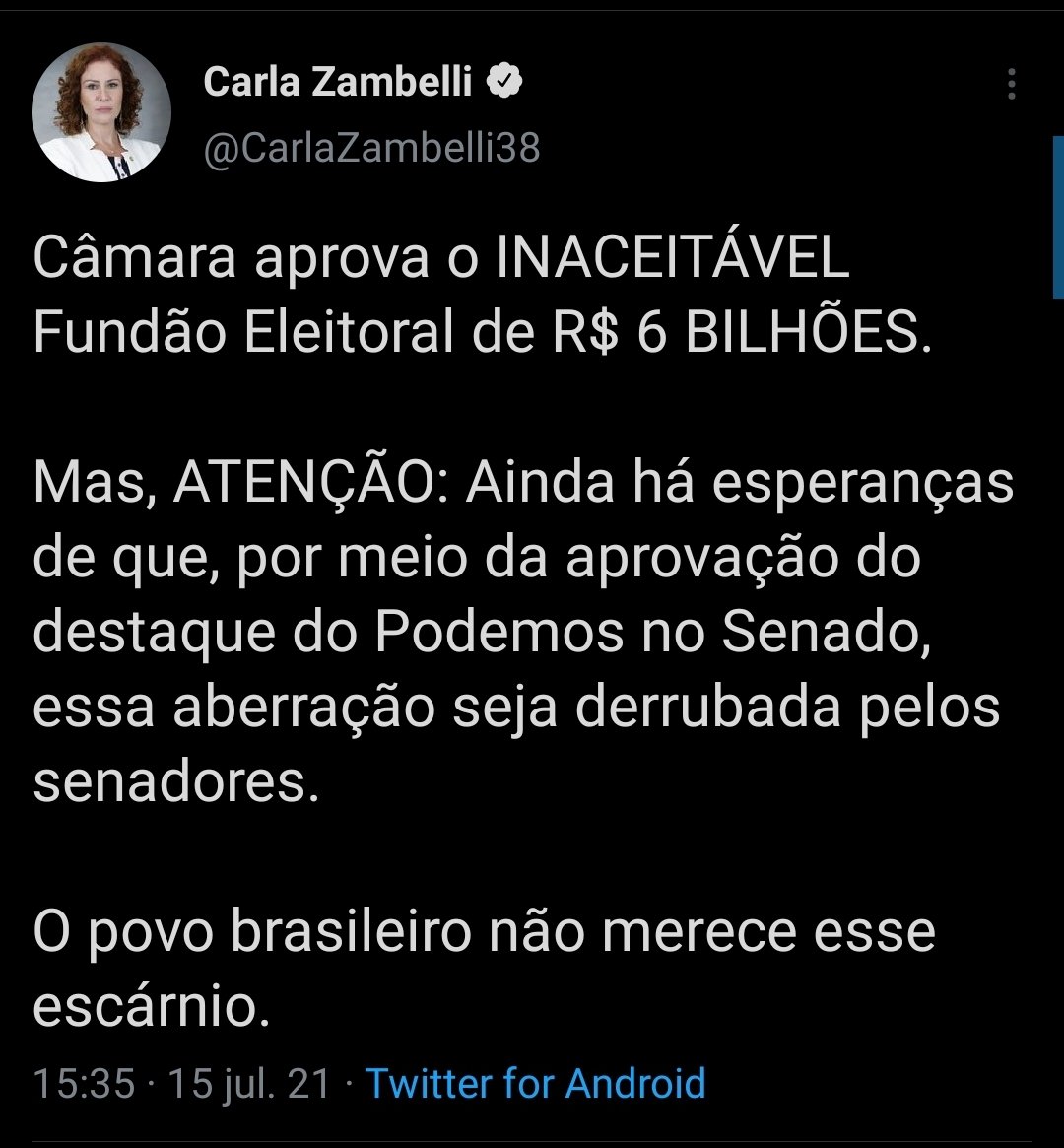
Task: Click the final word escárnio.
Action: [152, 1005]
